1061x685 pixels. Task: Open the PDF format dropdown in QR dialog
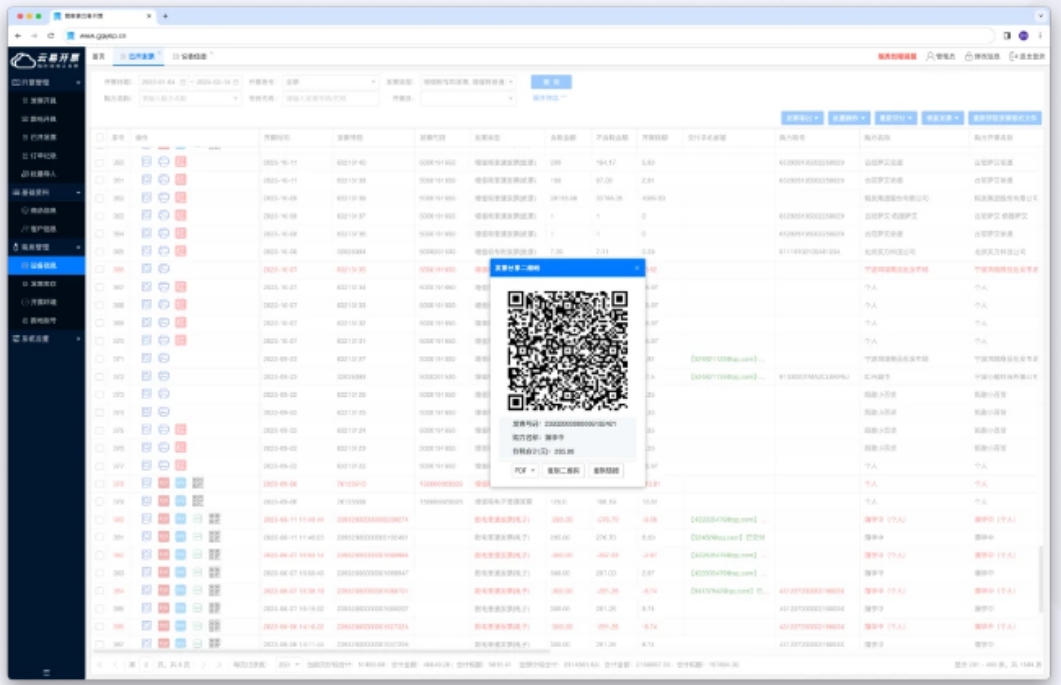524,470
